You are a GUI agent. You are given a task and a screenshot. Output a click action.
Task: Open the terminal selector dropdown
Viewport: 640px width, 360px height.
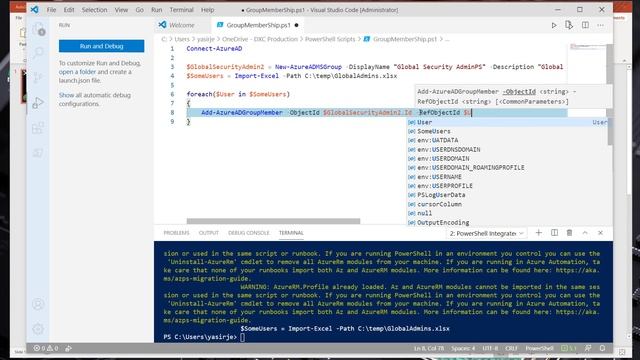(x=486, y=233)
